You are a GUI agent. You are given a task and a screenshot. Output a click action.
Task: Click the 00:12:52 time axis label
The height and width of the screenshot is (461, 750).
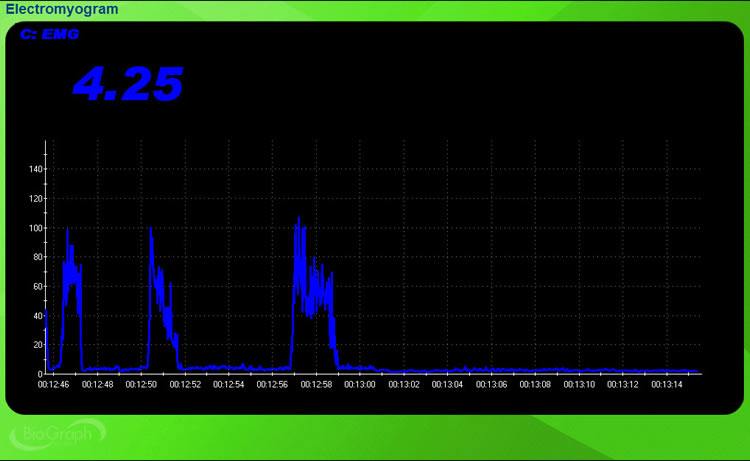click(x=185, y=384)
